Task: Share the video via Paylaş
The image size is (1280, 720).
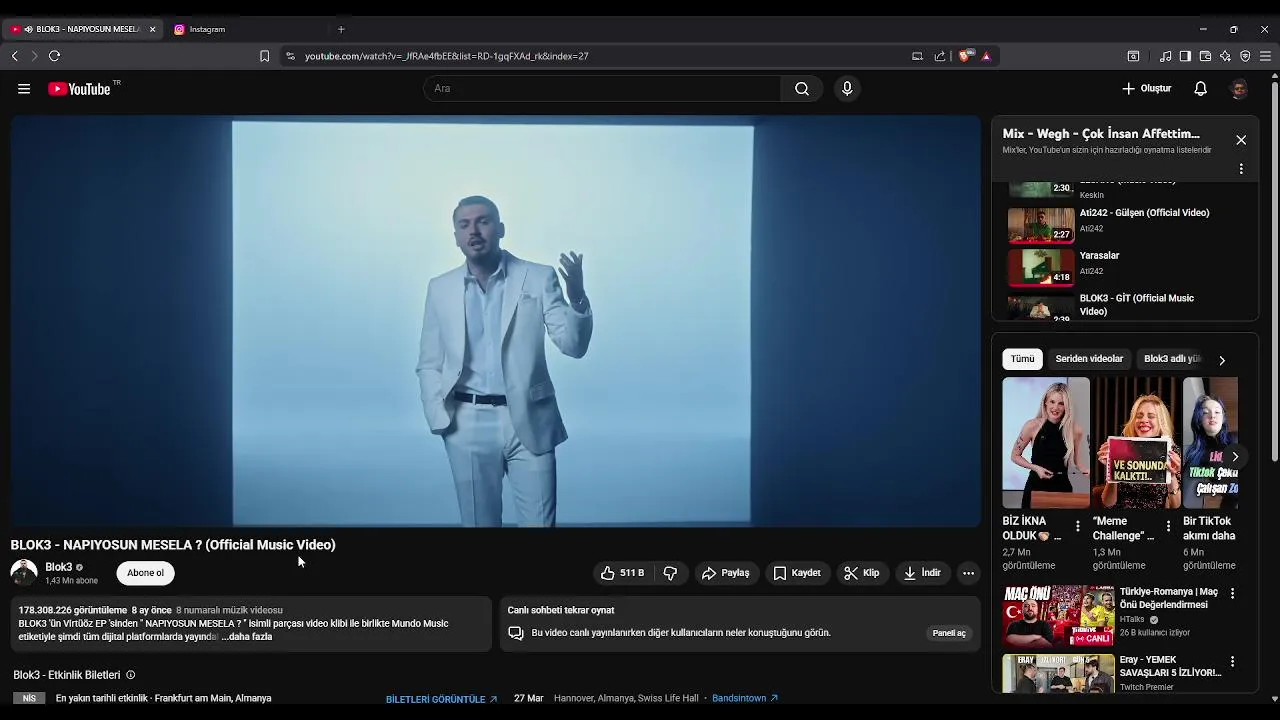Action: pyautogui.click(x=726, y=573)
